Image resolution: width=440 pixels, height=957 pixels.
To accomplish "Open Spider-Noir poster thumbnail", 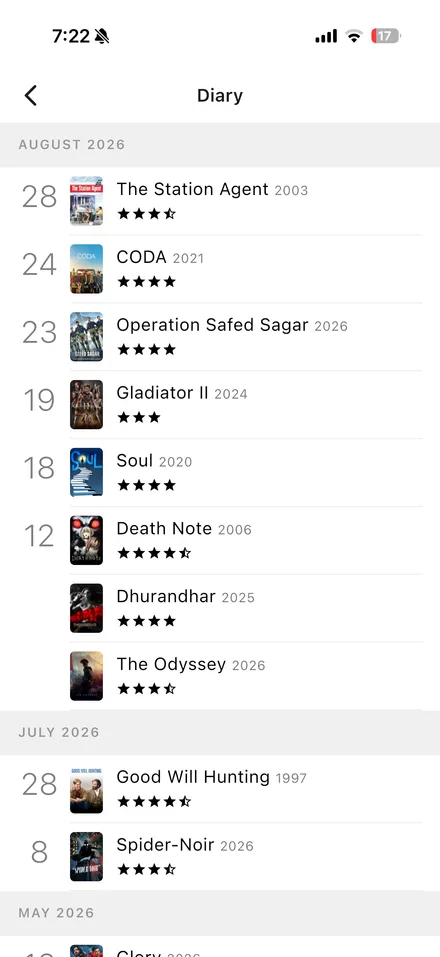I will (86, 856).
